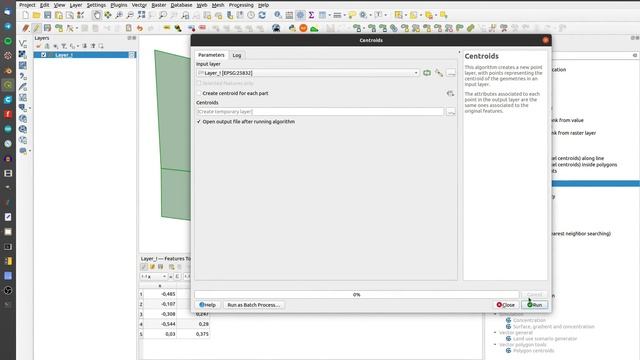Open the Vector menu
The image size is (640, 360).
coord(139,5)
